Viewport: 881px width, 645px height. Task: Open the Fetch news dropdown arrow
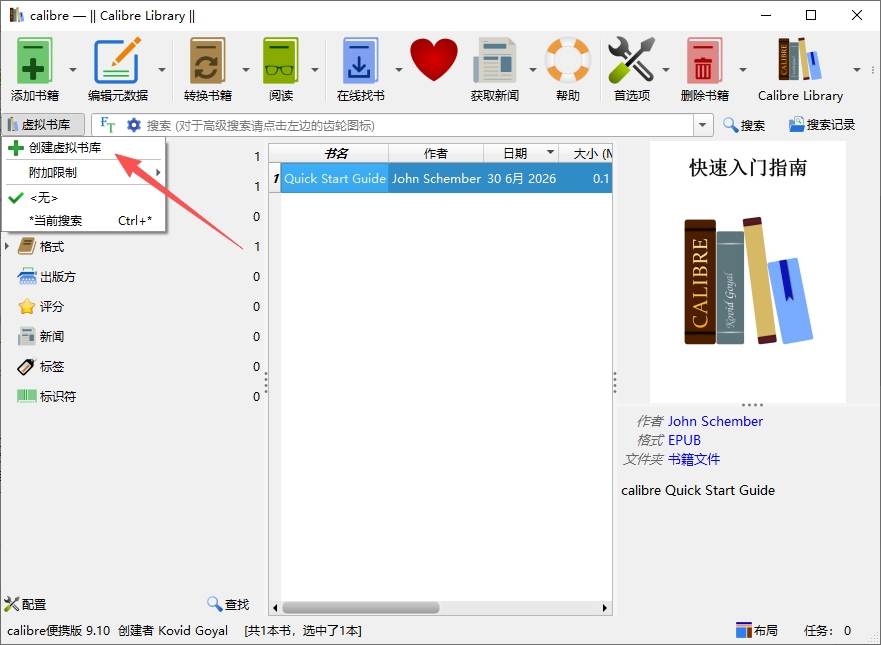click(532, 70)
